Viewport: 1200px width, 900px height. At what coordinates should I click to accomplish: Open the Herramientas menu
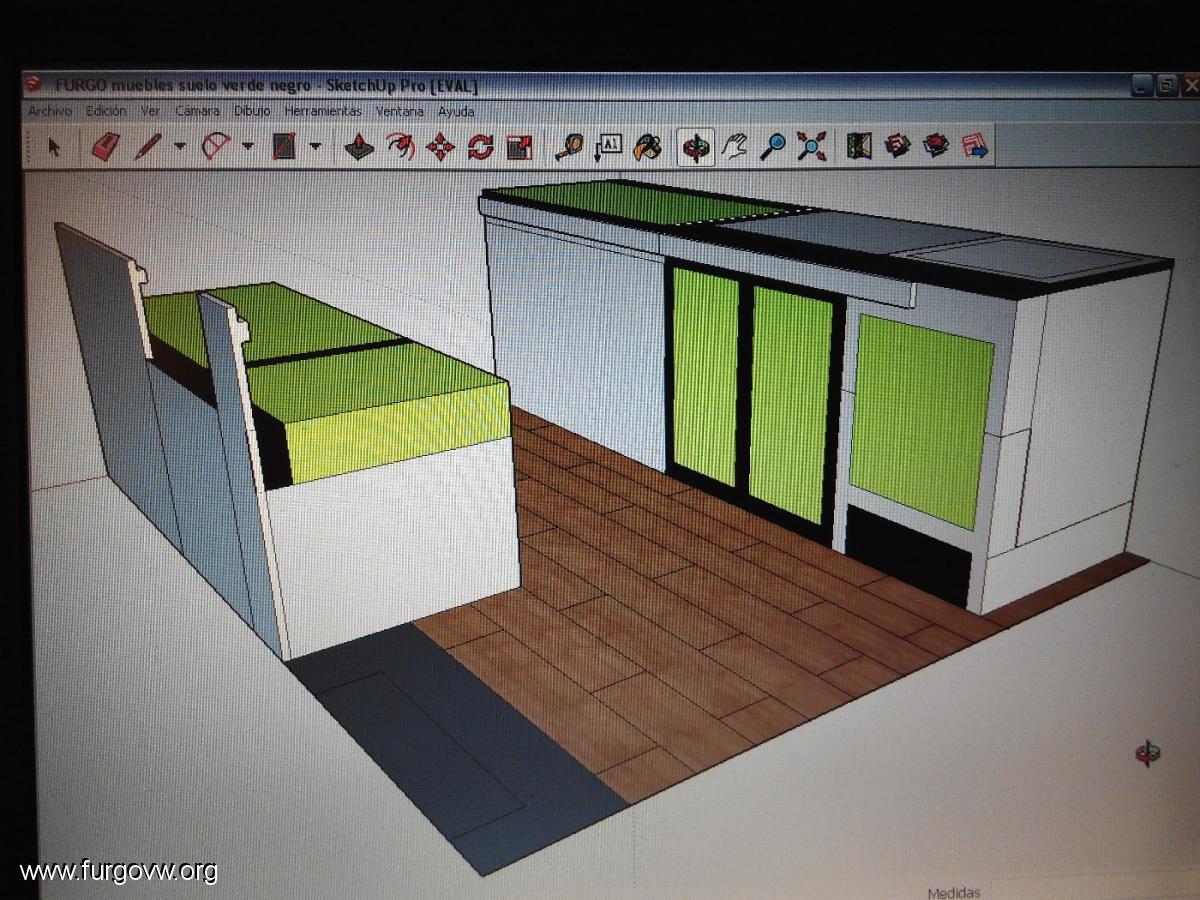pyautogui.click(x=323, y=111)
